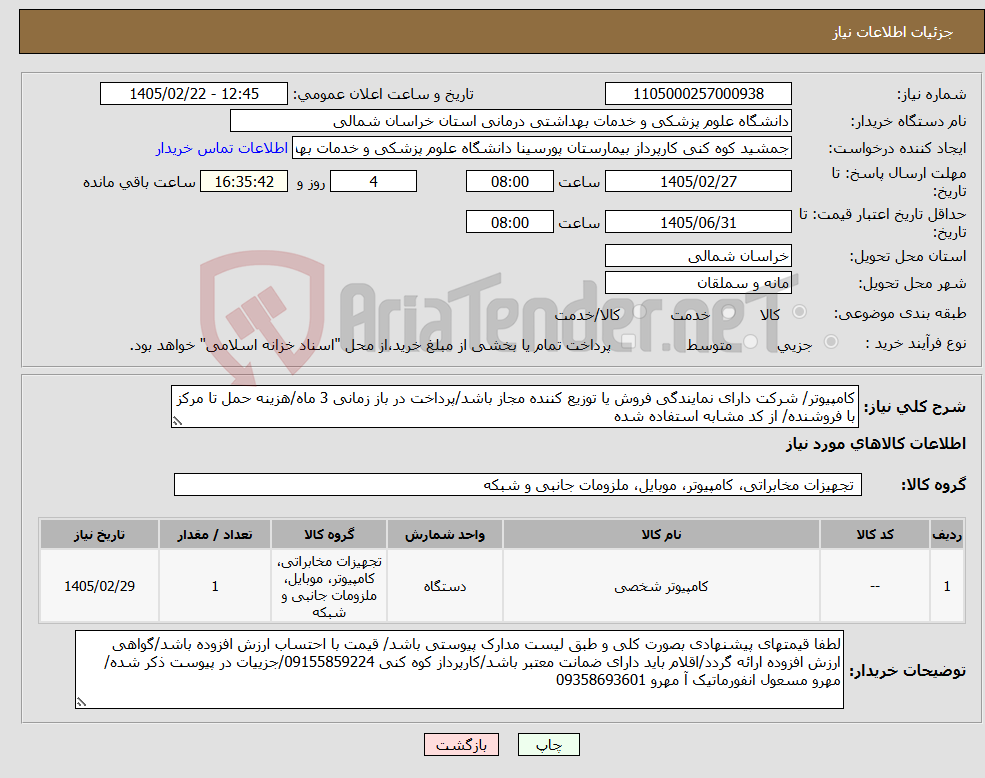This screenshot has height=778, width=985.
Task: Click delivery city field مانه و سملقان
Action: (x=698, y=283)
